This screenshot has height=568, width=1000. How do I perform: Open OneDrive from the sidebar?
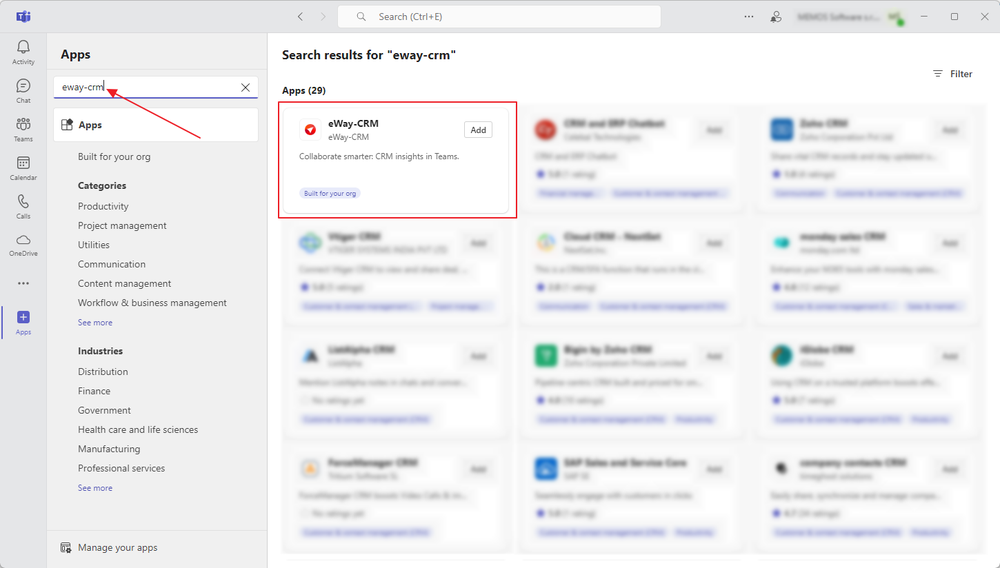tap(23, 244)
